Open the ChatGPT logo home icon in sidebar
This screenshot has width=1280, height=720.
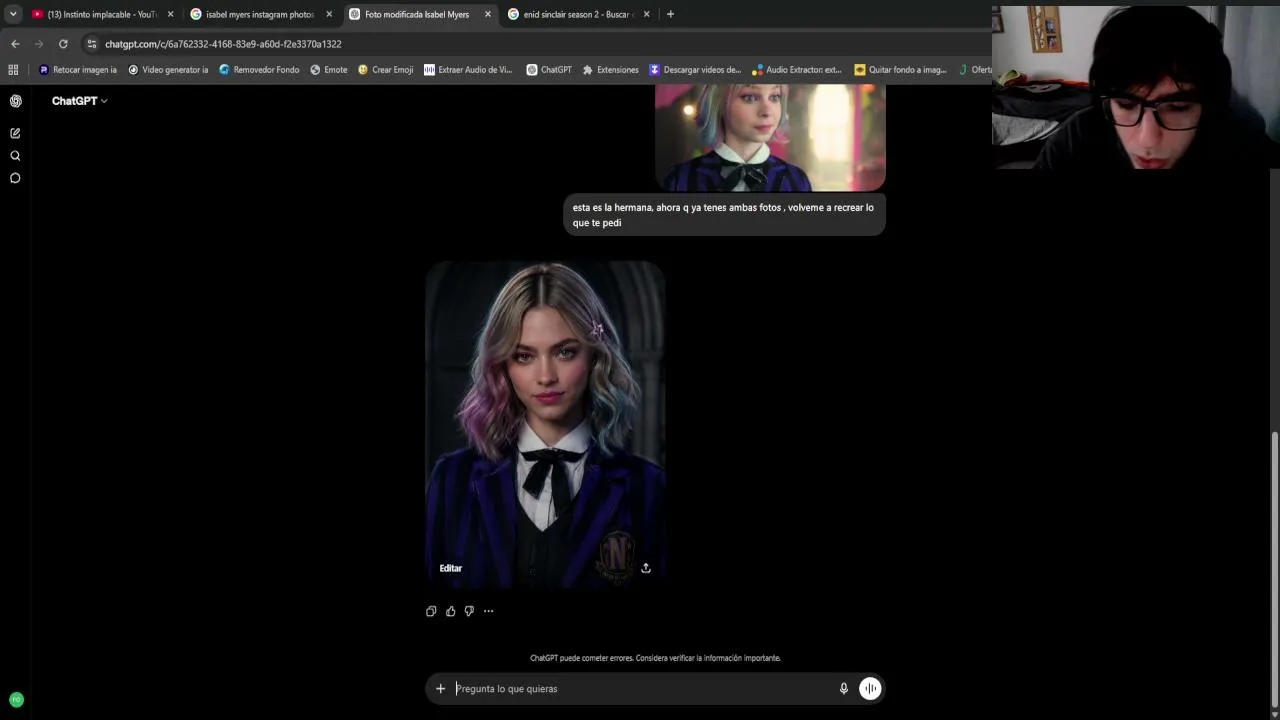(x=15, y=101)
